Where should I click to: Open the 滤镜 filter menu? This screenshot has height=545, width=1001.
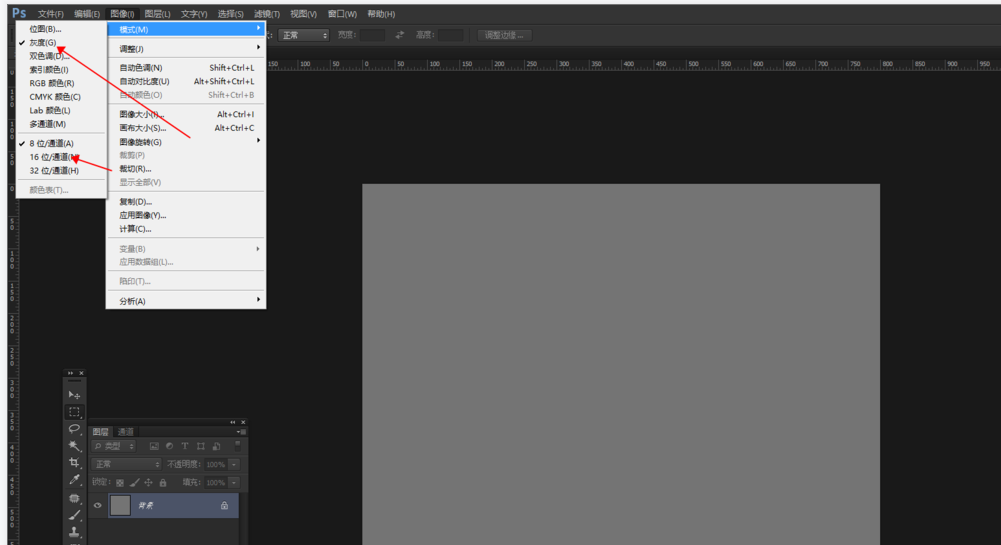coord(266,14)
